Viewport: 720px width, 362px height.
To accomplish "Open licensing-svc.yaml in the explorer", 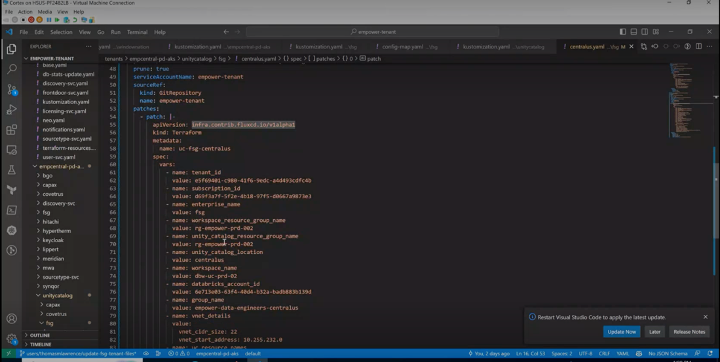I will coord(64,111).
